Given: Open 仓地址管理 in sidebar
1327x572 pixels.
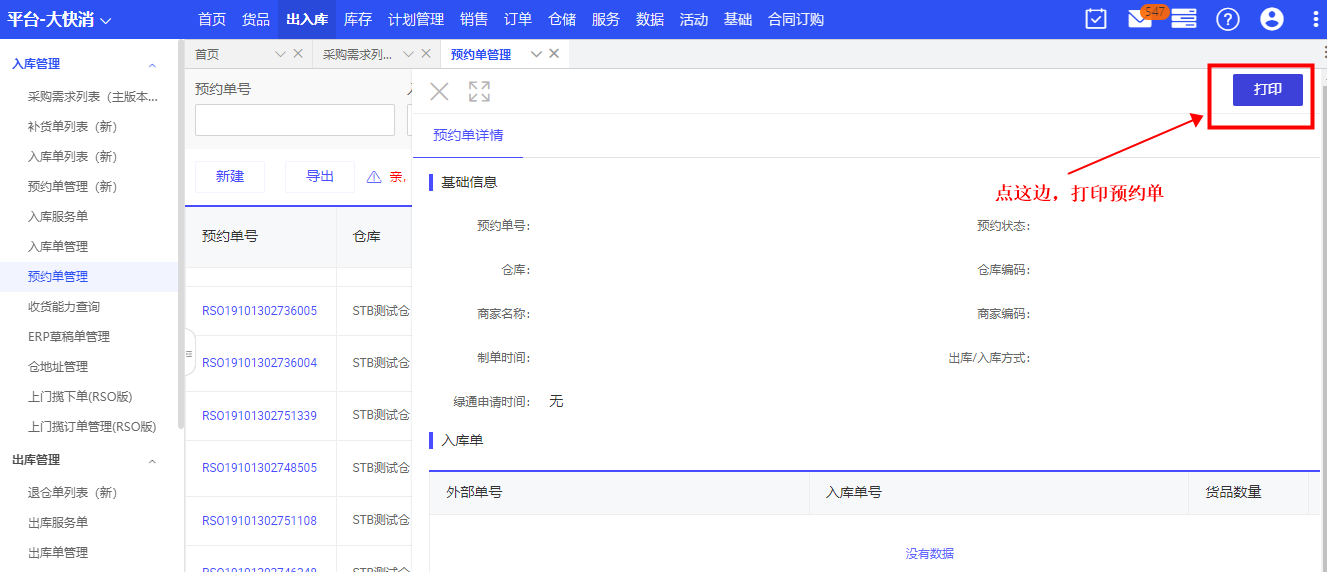Looking at the screenshot, I should tap(58, 367).
